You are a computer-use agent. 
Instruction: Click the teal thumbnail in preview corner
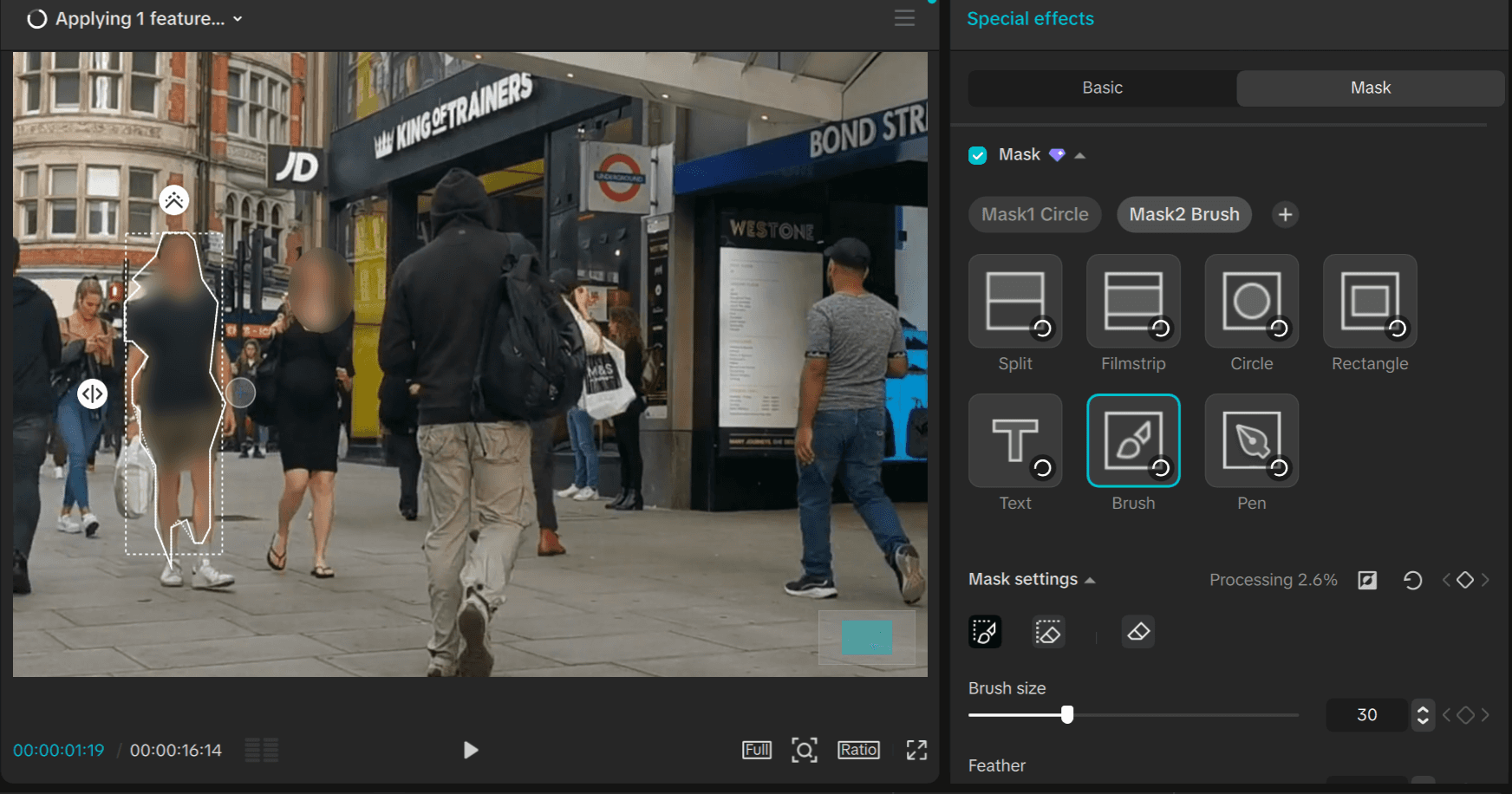tap(867, 638)
